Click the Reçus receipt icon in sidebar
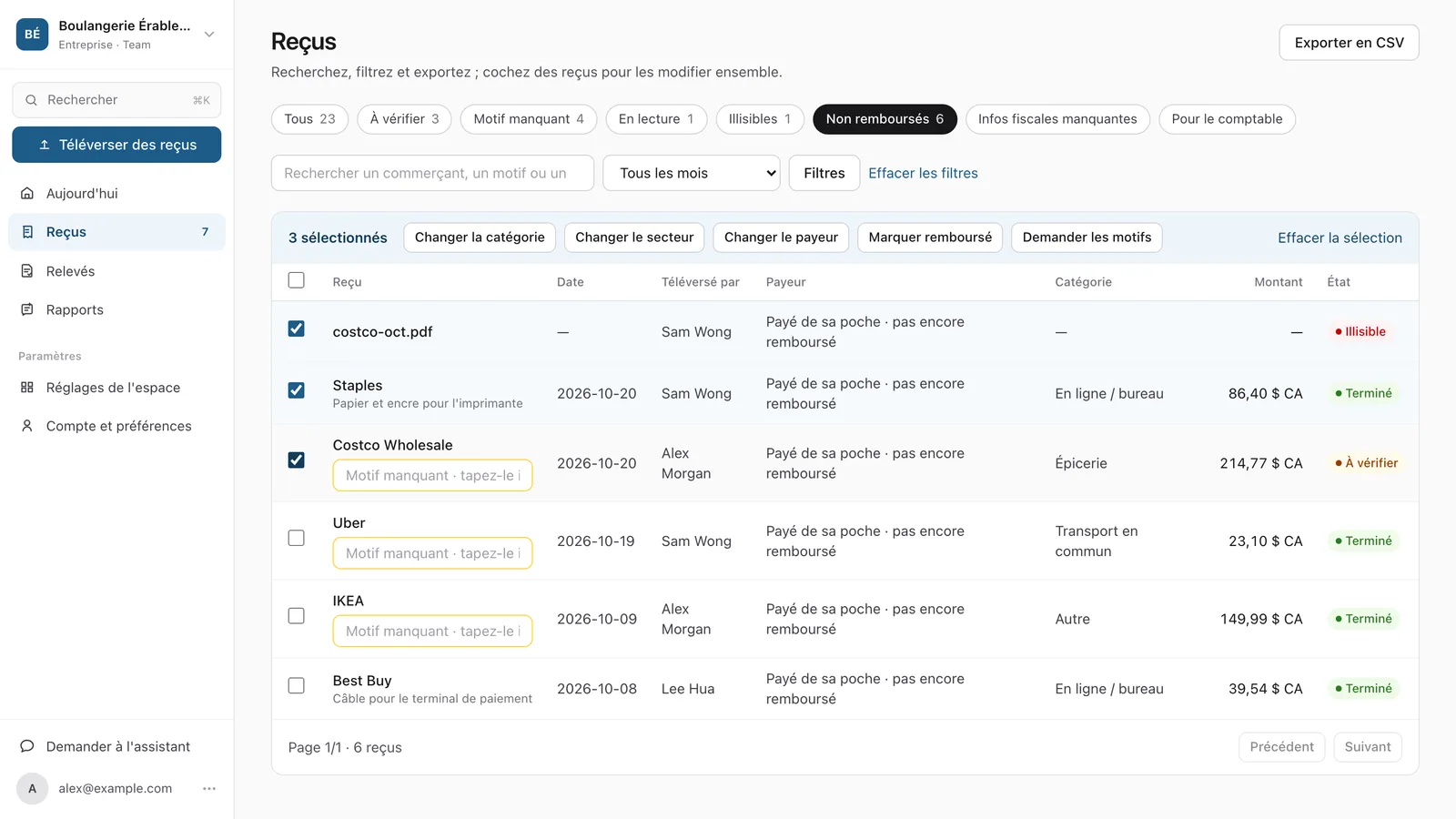 (x=27, y=232)
